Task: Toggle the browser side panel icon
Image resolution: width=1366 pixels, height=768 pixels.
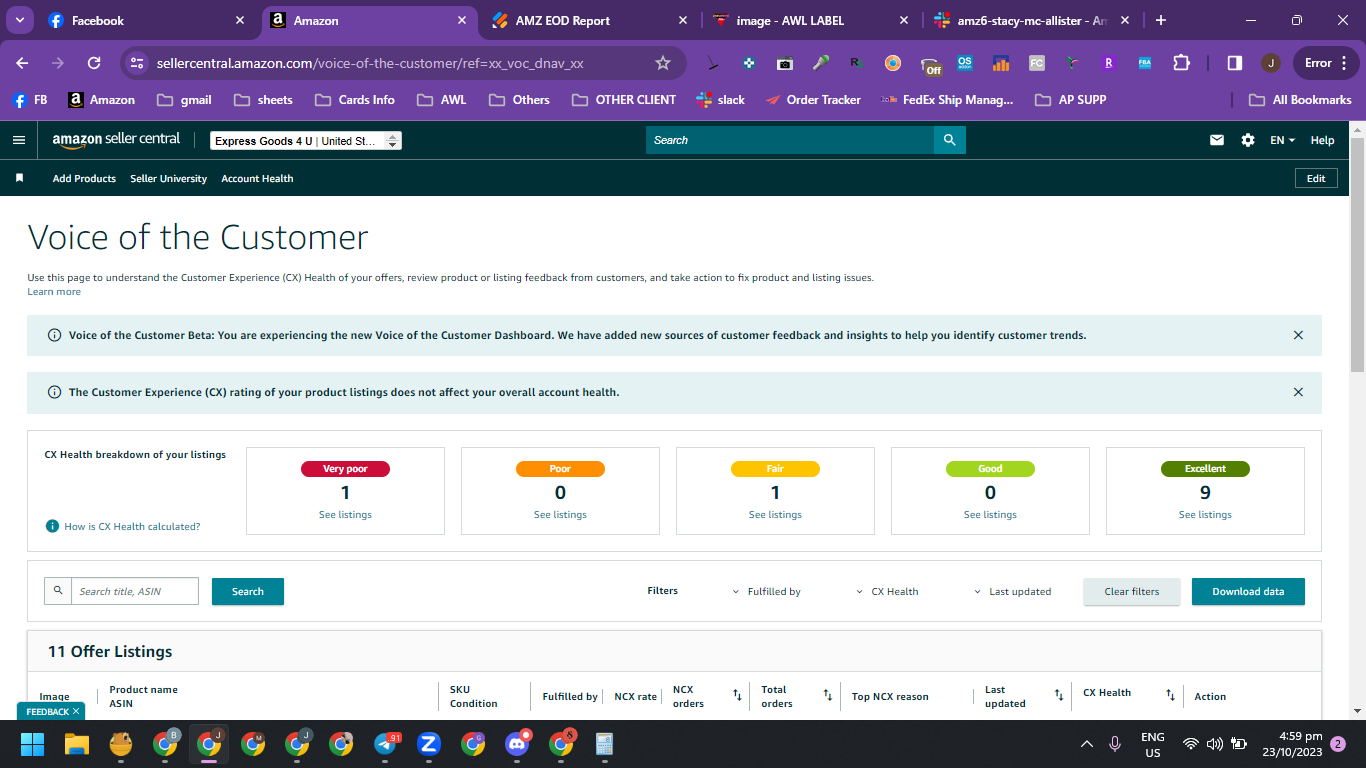Action: (1235, 63)
